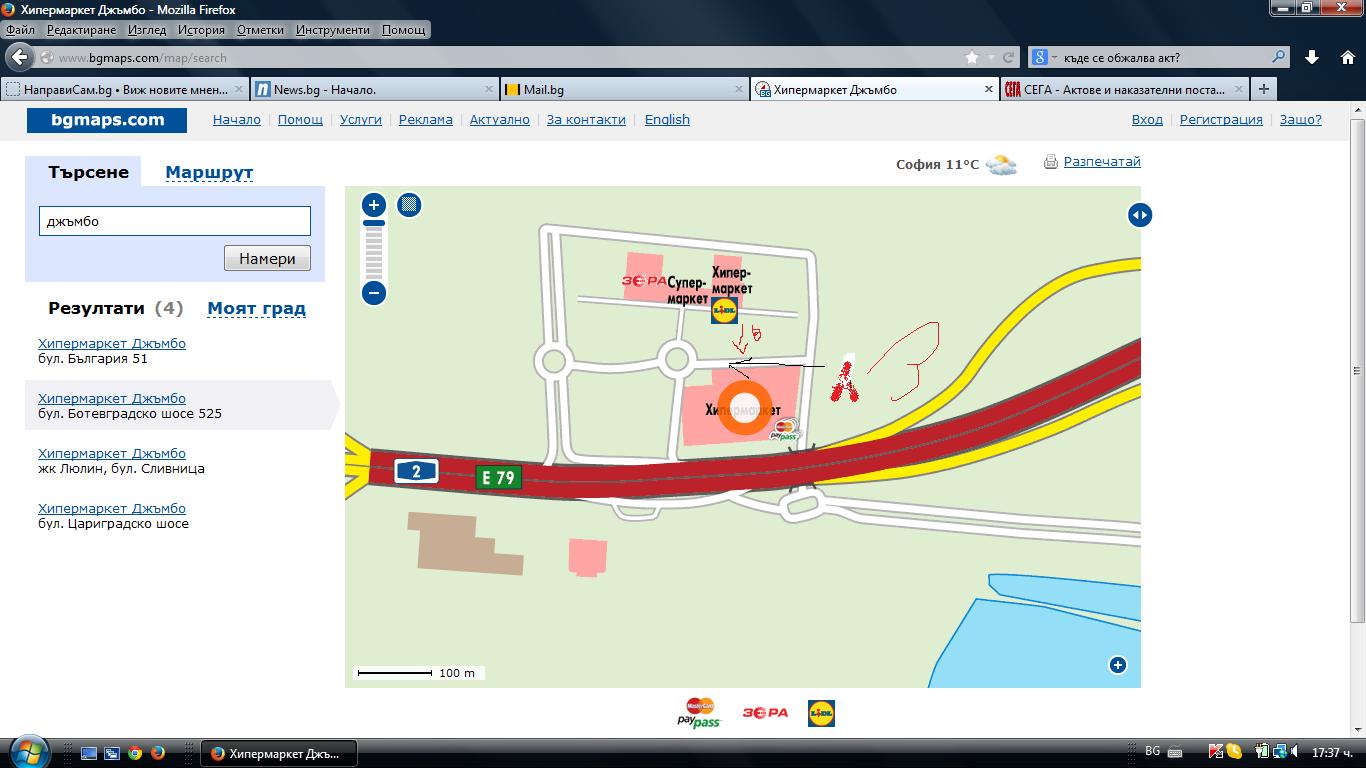Click the bgmaps.com logo

point(107,120)
